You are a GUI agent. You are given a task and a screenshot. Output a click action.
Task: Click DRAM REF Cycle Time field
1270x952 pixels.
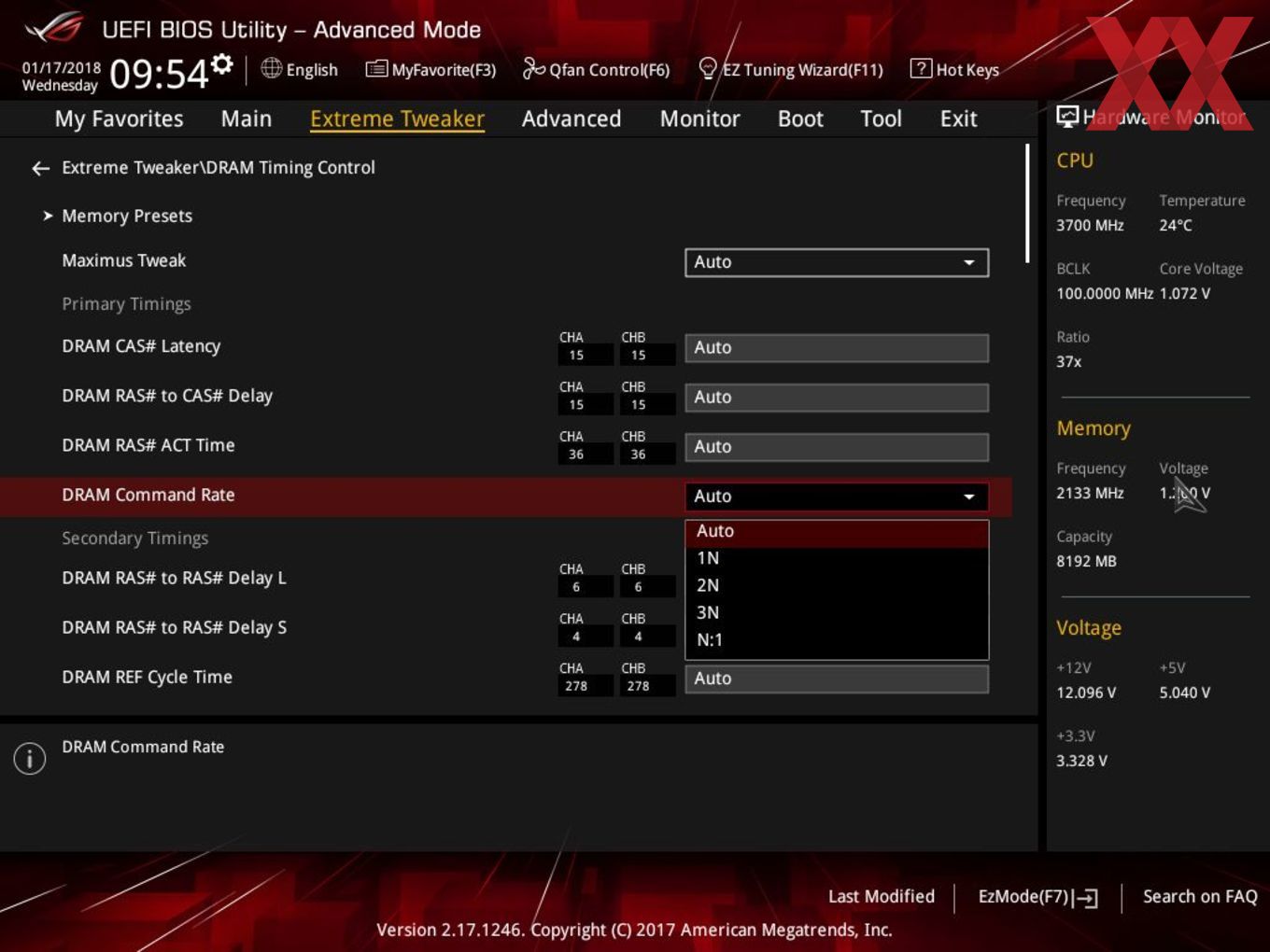837,679
